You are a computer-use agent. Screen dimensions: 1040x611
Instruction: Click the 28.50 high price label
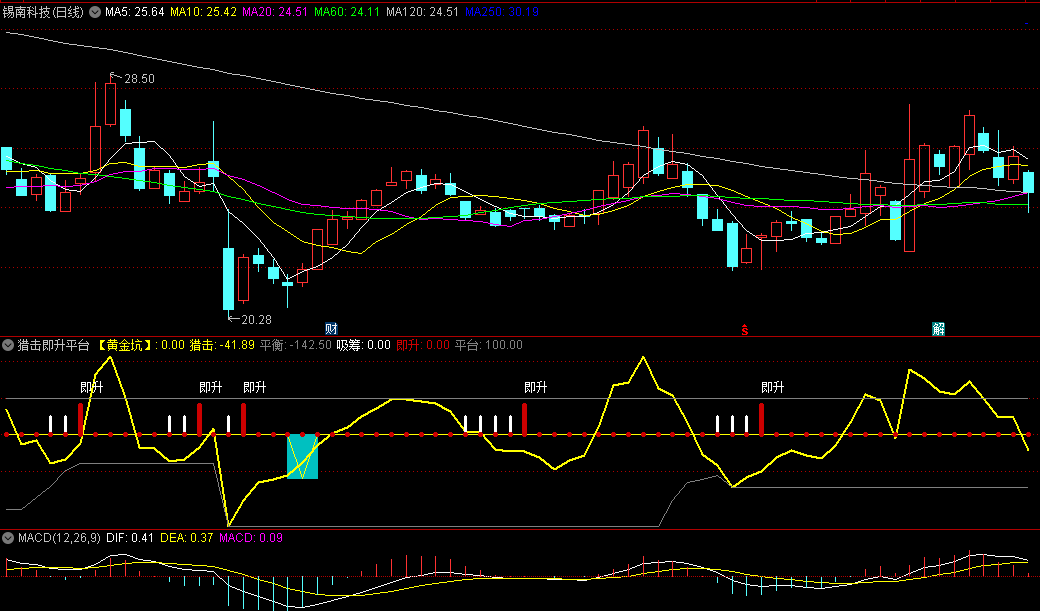click(139, 79)
